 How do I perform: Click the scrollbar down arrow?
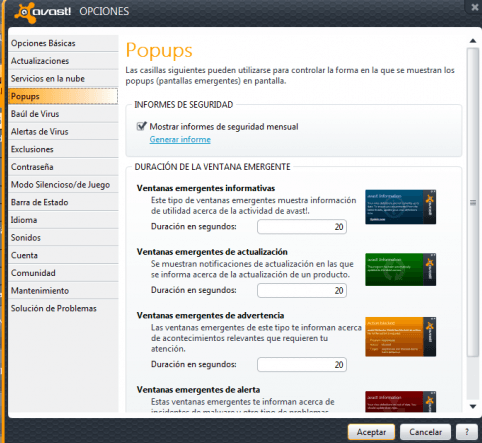473,406
